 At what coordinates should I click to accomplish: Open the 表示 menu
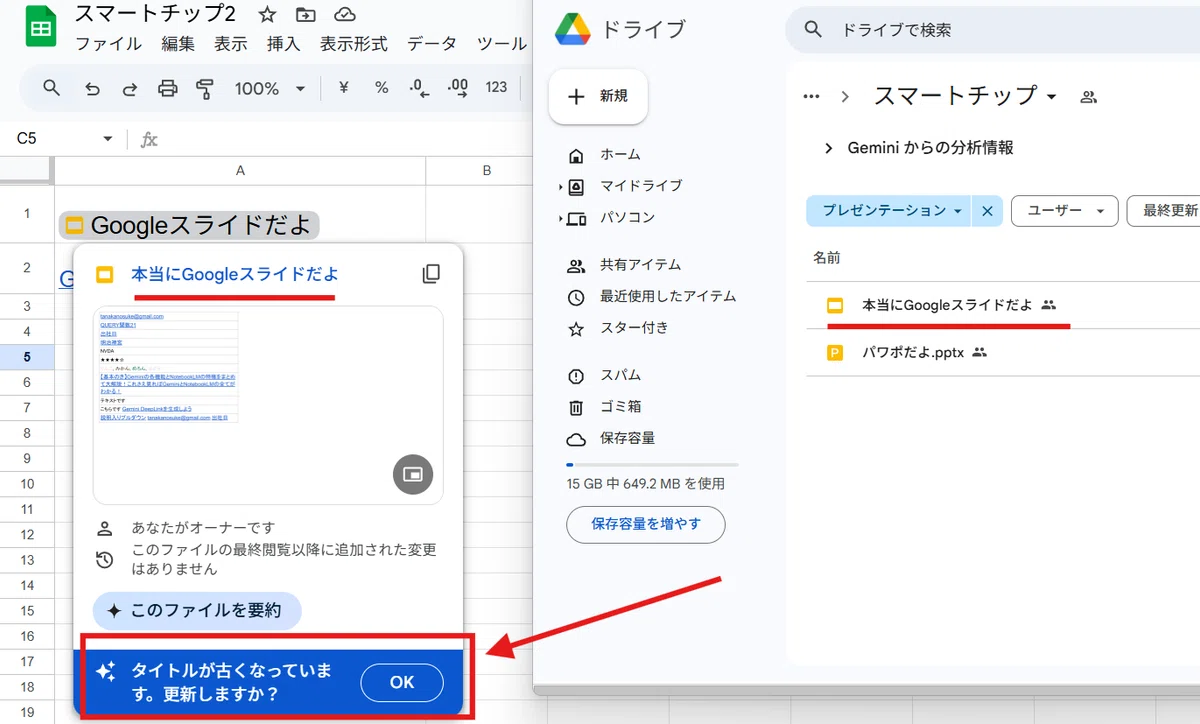tap(231, 44)
